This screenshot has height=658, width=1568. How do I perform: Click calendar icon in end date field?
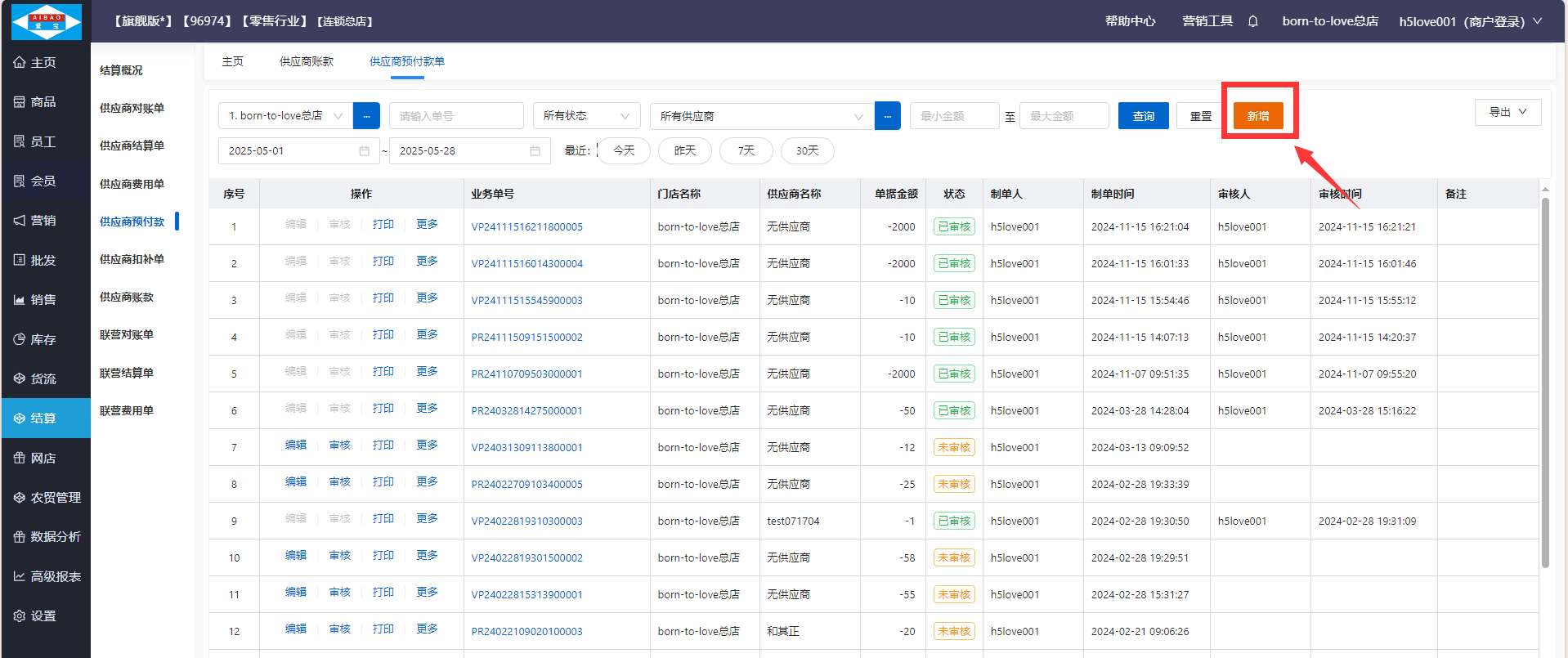pos(535,151)
